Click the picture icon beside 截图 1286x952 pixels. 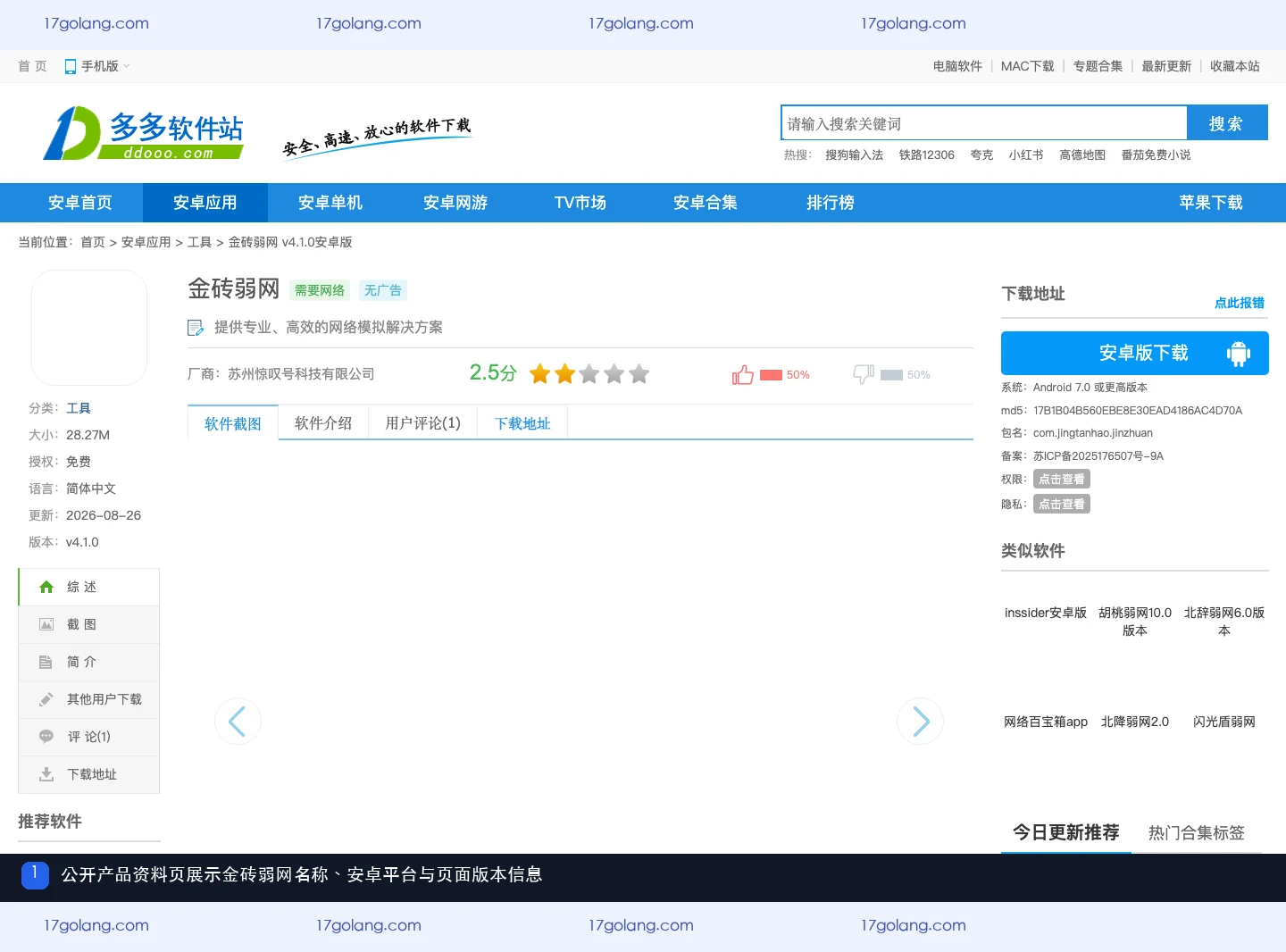[x=46, y=624]
